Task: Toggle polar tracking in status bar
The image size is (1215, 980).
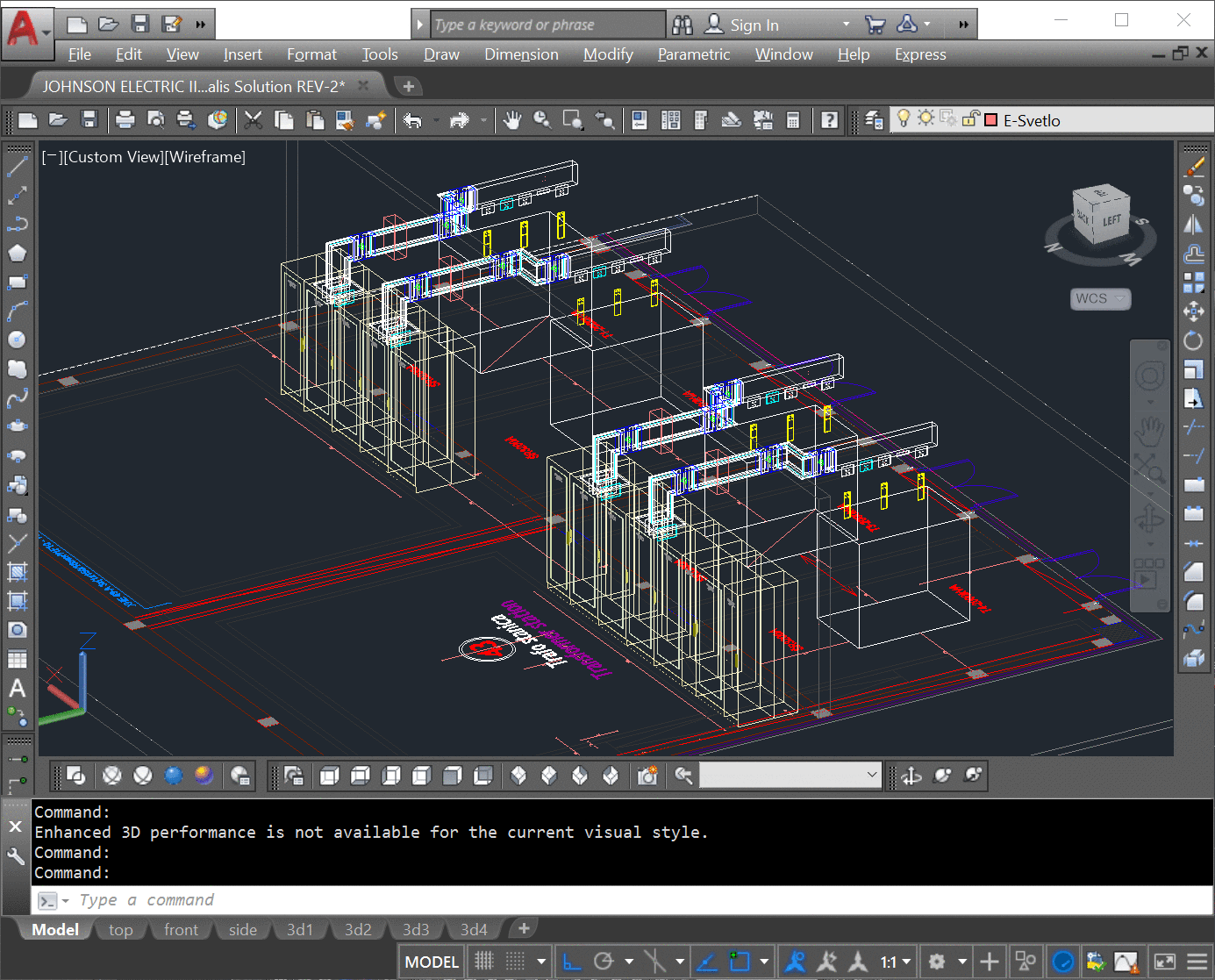Action: click(x=604, y=962)
